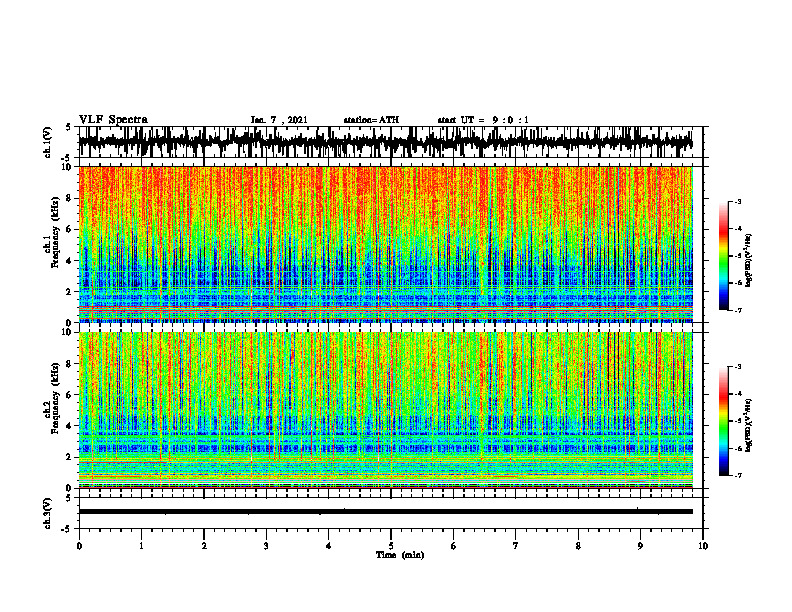Click the 'Time (min)' axis title
This screenshot has width=792, height=612.
click(x=400, y=555)
